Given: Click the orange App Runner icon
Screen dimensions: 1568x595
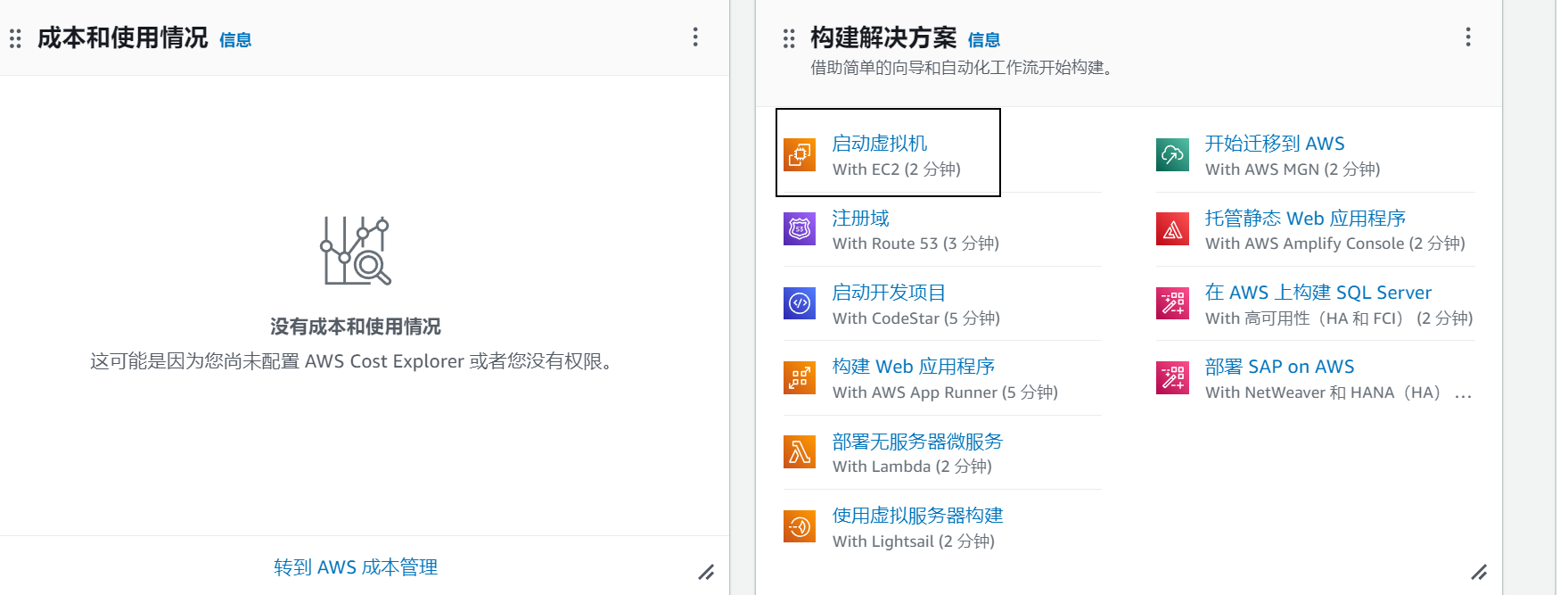Looking at the screenshot, I should [x=800, y=377].
